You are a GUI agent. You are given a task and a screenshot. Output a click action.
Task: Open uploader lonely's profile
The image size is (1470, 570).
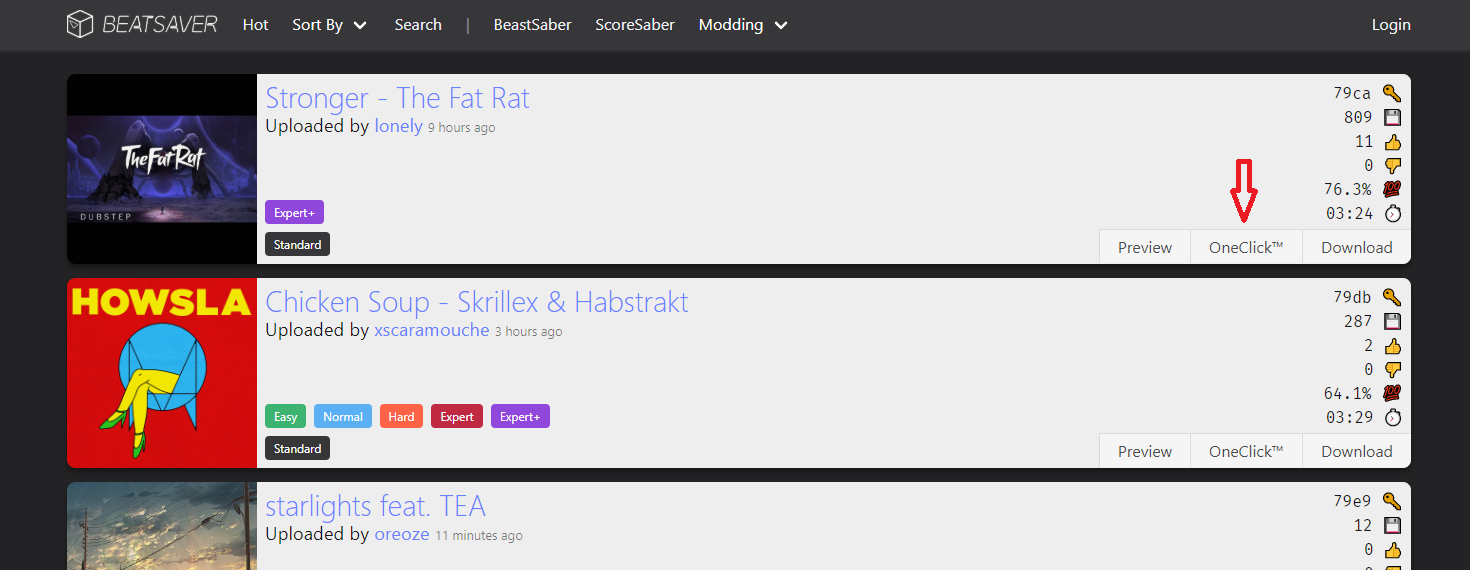(x=398, y=127)
